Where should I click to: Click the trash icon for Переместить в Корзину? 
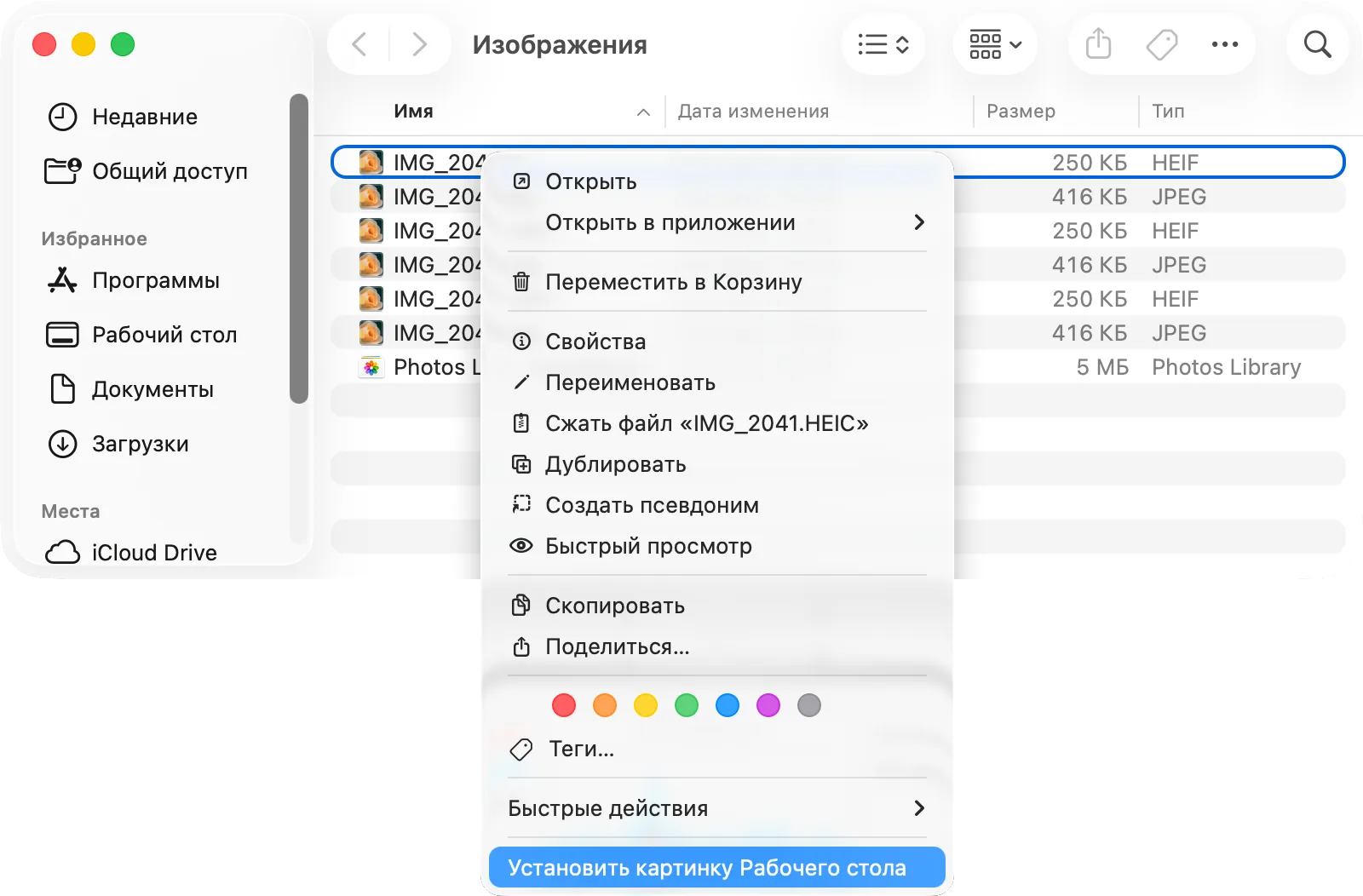pyautogui.click(x=521, y=282)
